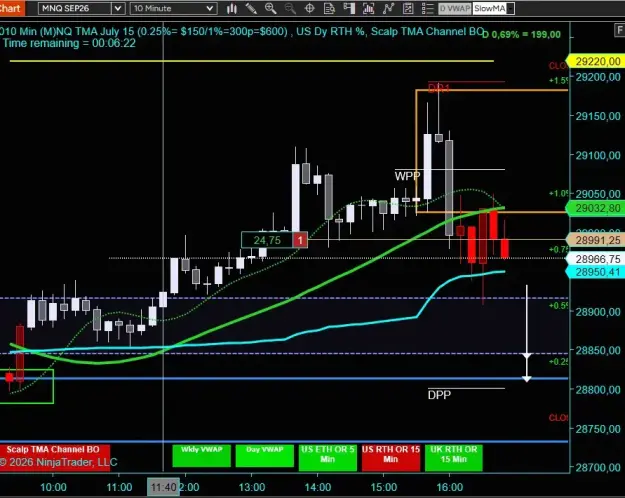The width and height of the screenshot is (625, 498).
Task: Select the drawing tools pencil icon
Action: coord(251,8)
